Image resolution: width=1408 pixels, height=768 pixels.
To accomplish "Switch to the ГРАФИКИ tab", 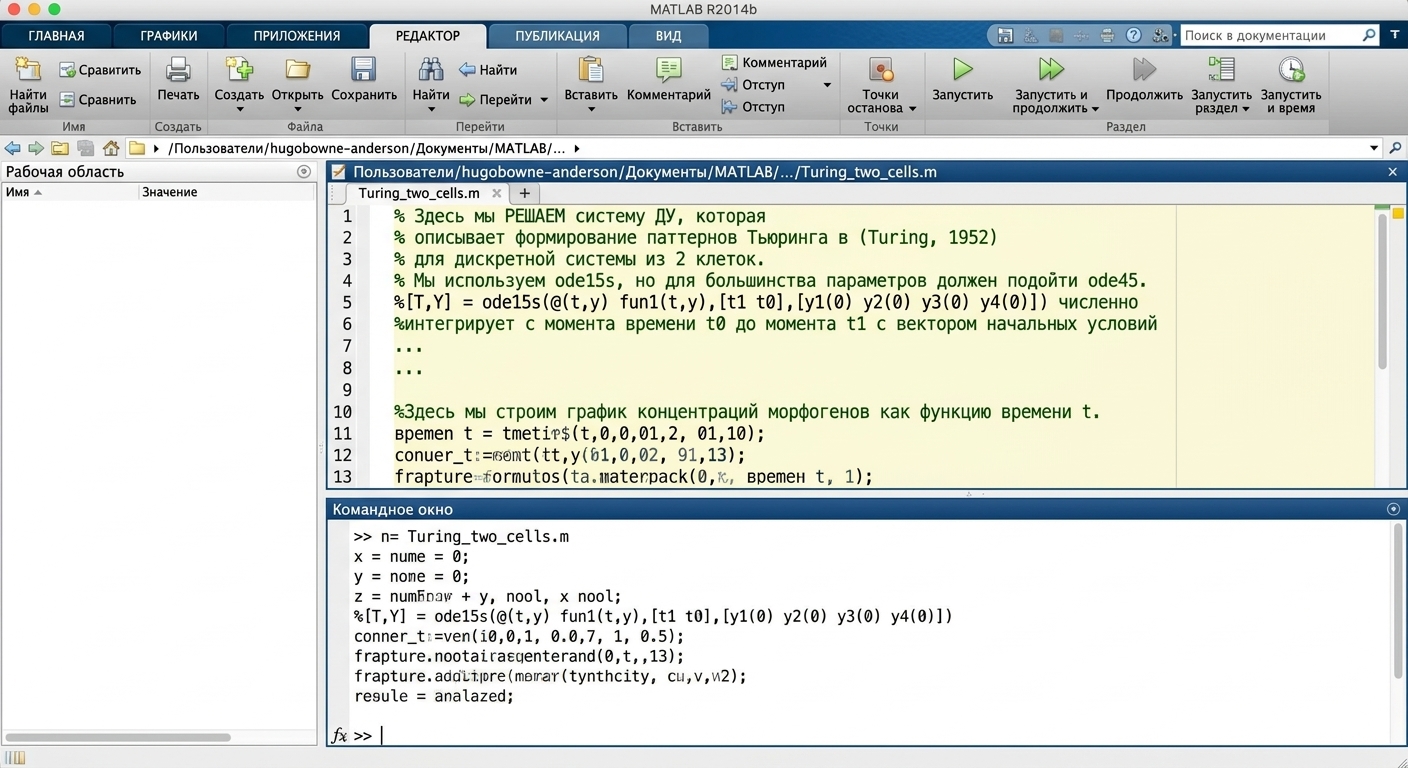I will click(169, 36).
